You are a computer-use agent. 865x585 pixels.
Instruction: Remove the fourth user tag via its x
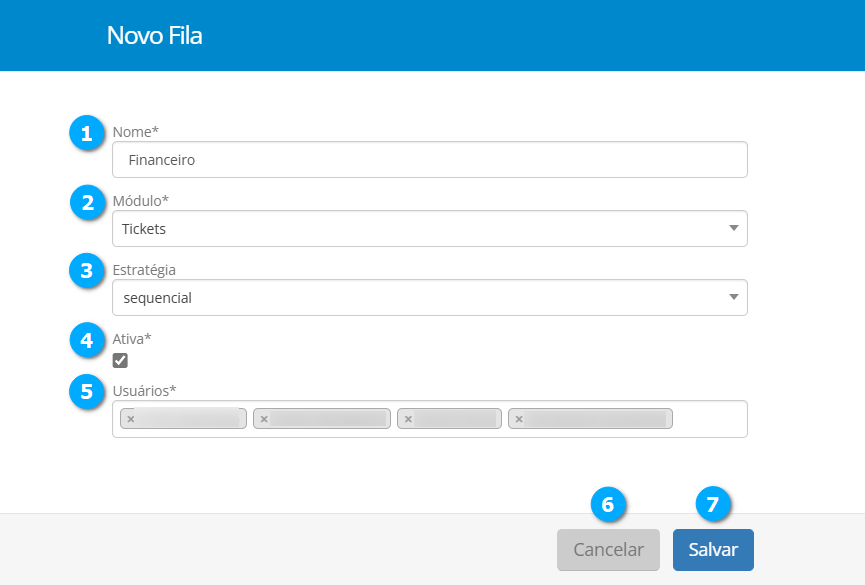tap(519, 419)
